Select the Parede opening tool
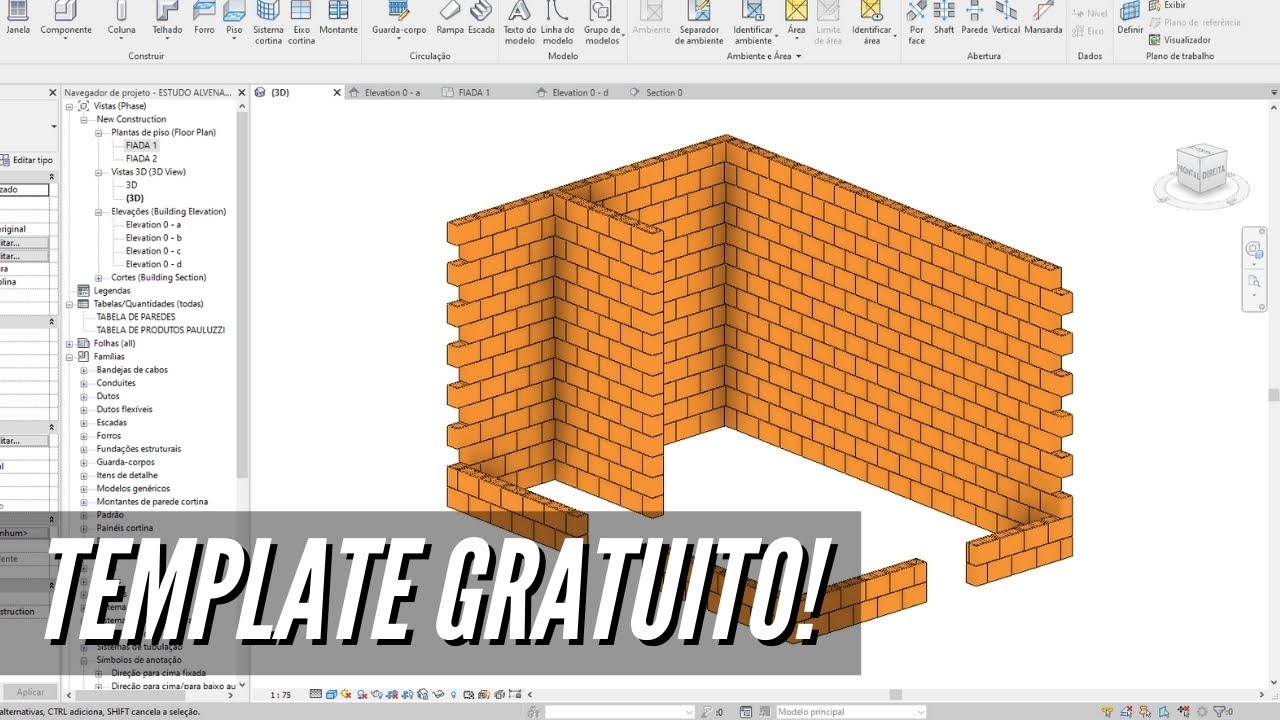This screenshot has width=1280, height=720. point(974,18)
